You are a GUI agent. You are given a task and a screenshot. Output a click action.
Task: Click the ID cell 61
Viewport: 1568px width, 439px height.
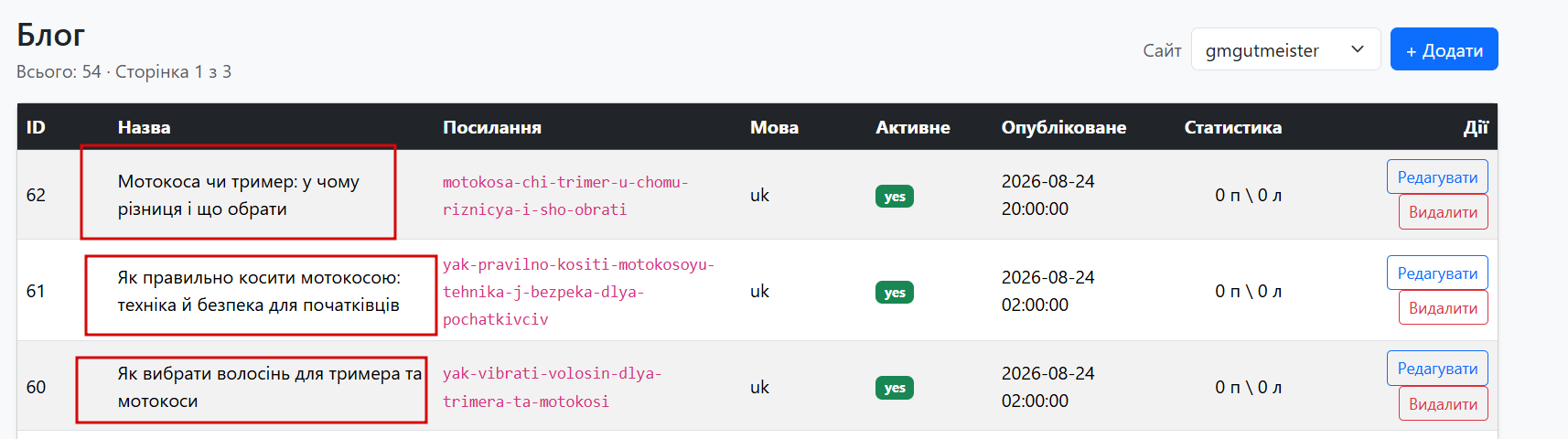[x=36, y=291]
